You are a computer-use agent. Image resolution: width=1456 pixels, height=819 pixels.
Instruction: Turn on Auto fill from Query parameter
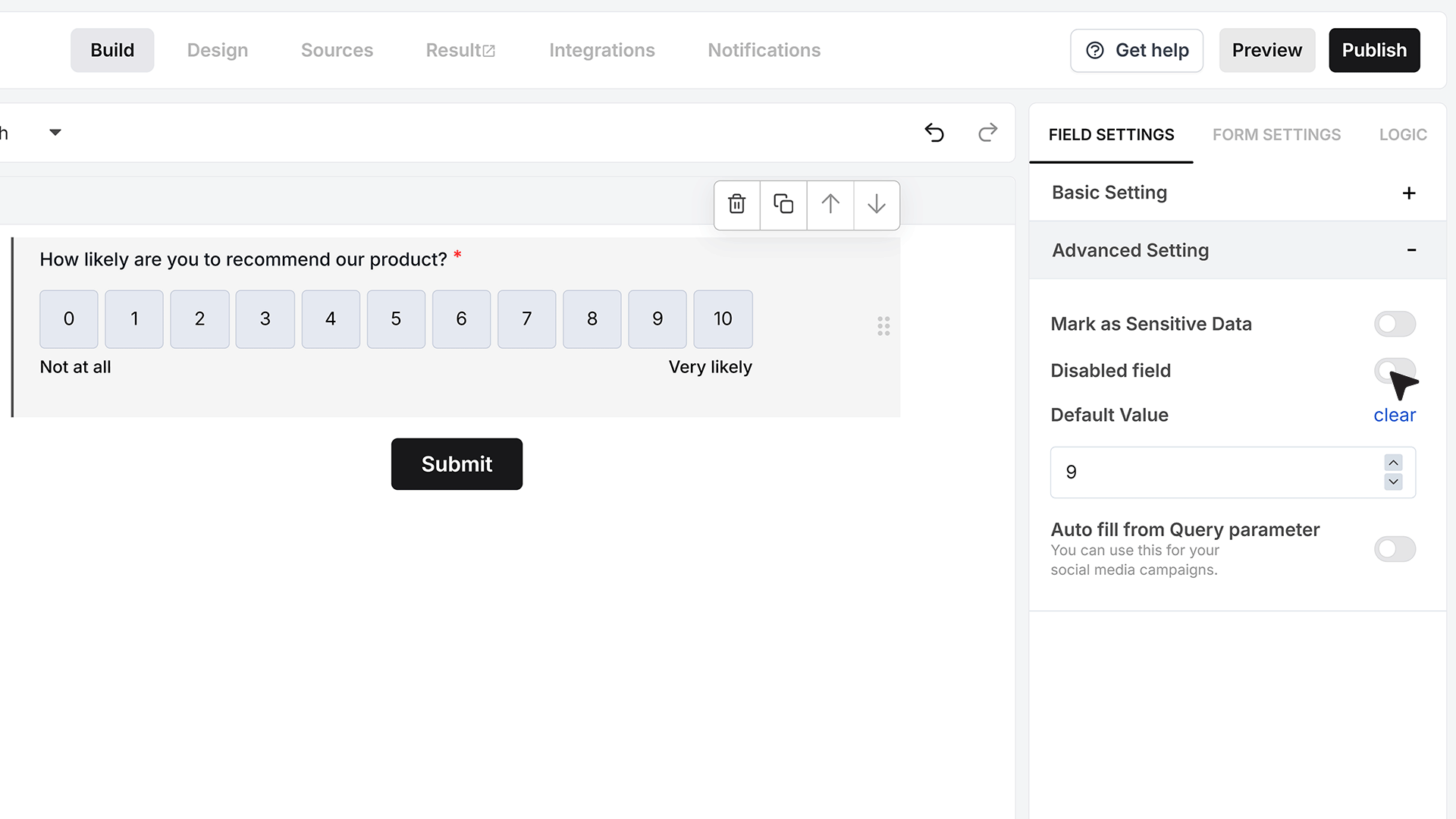click(1395, 549)
